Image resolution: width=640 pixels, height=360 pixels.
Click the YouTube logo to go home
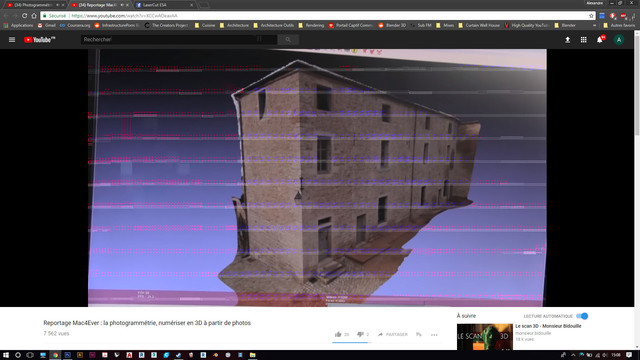pyautogui.click(x=39, y=40)
